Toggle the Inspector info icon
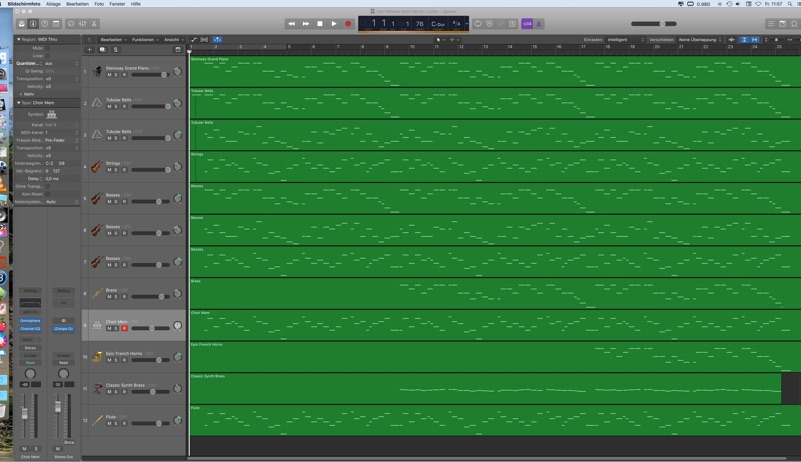The width and height of the screenshot is (801, 462). pos(33,24)
